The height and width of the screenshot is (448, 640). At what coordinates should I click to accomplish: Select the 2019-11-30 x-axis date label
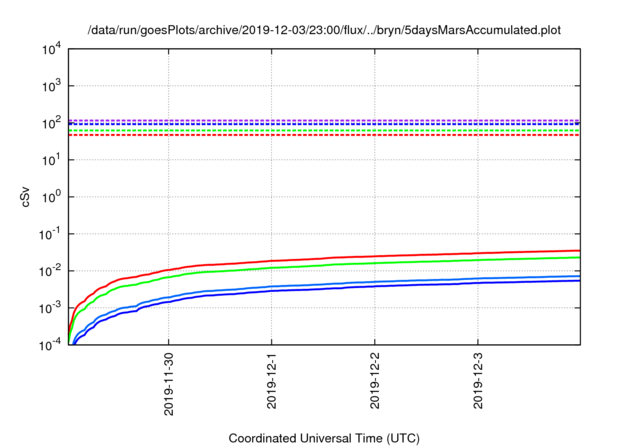click(169, 384)
